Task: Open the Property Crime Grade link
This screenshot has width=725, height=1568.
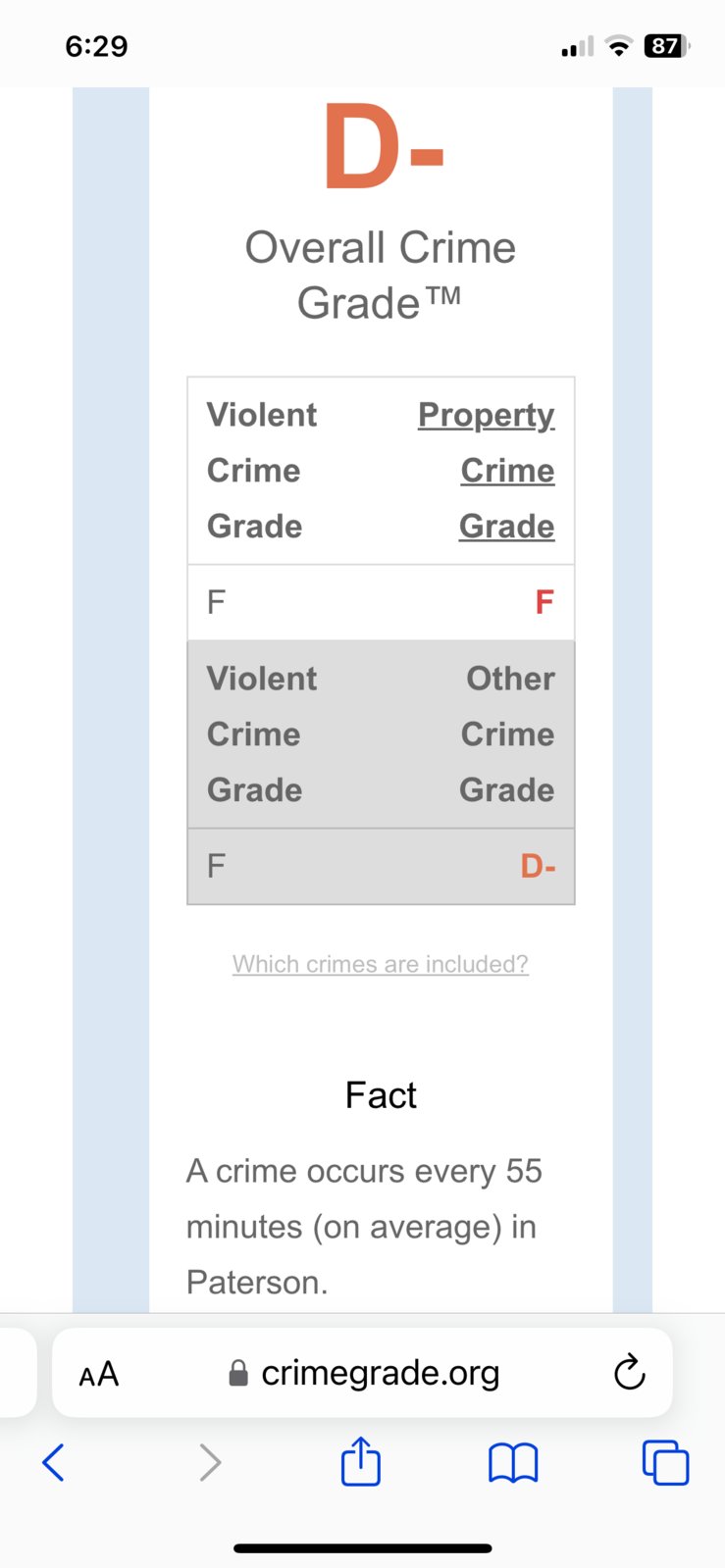Action: [x=487, y=470]
